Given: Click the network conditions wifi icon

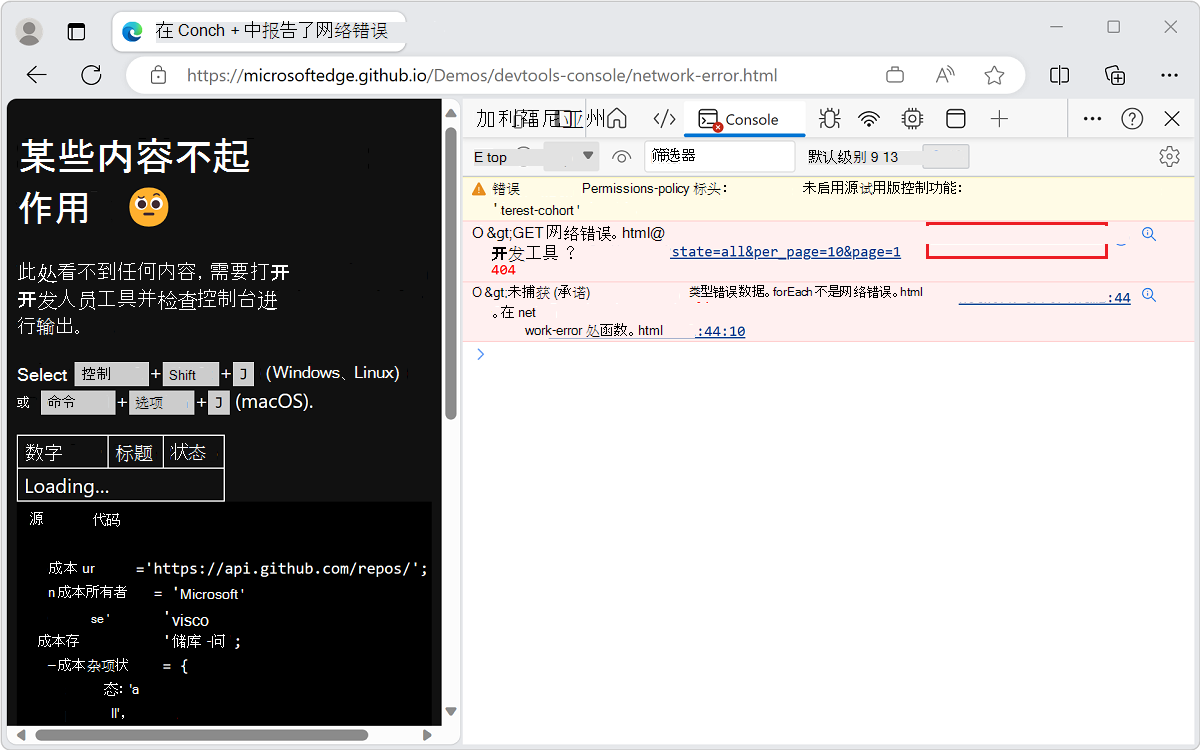Looking at the screenshot, I should pyautogui.click(x=869, y=118).
